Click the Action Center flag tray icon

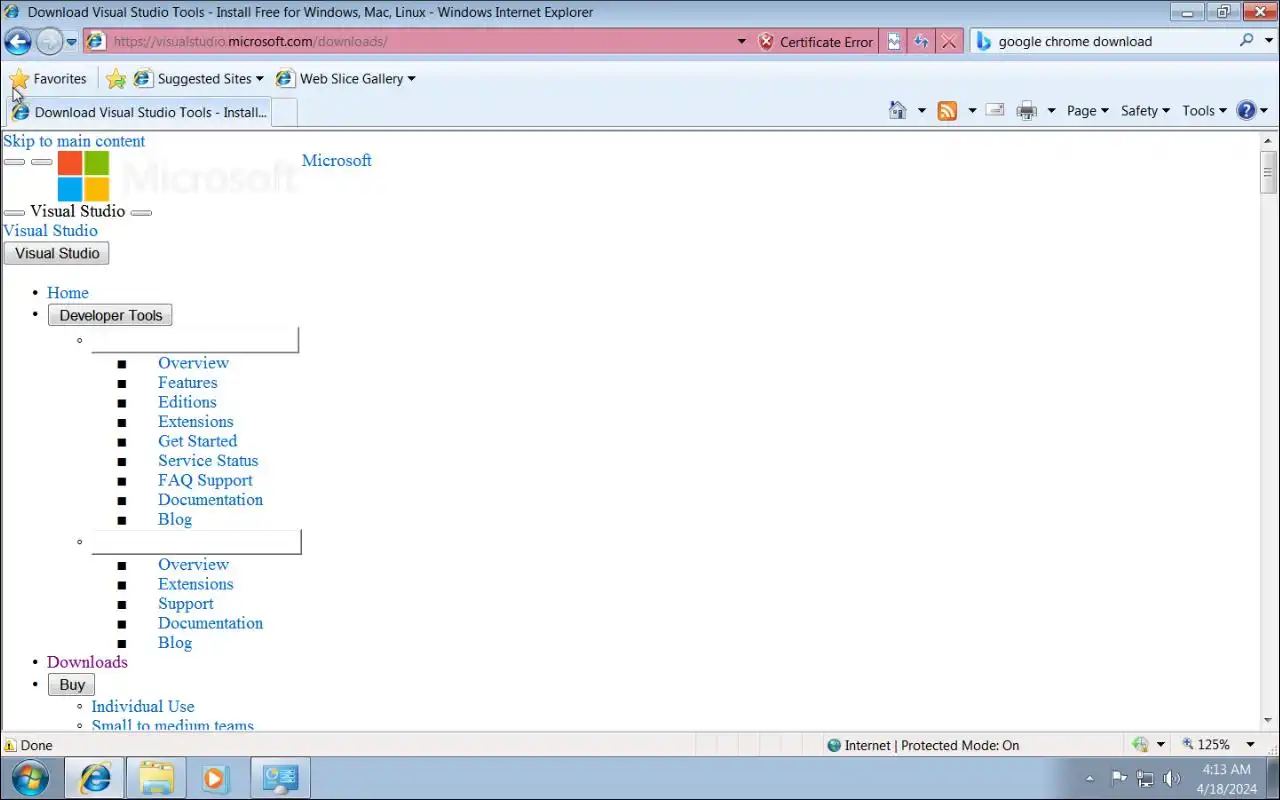click(x=1119, y=778)
